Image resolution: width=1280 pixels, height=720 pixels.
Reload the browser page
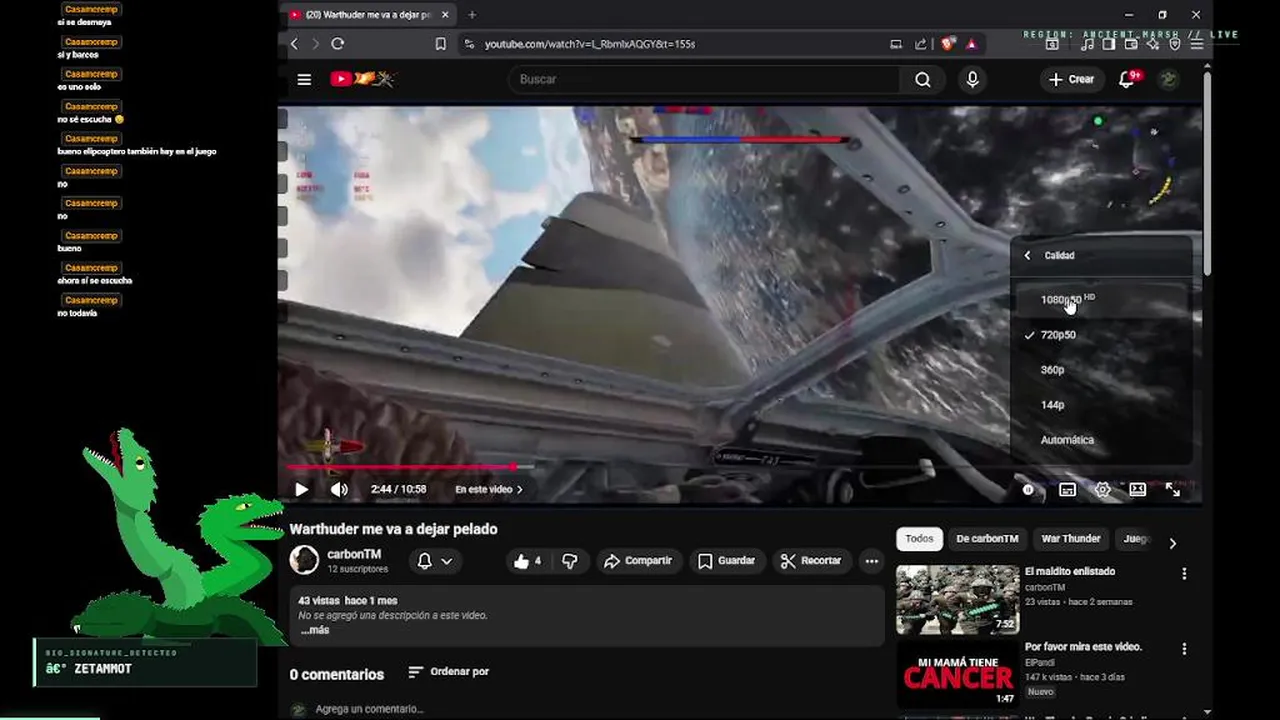click(338, 44)
